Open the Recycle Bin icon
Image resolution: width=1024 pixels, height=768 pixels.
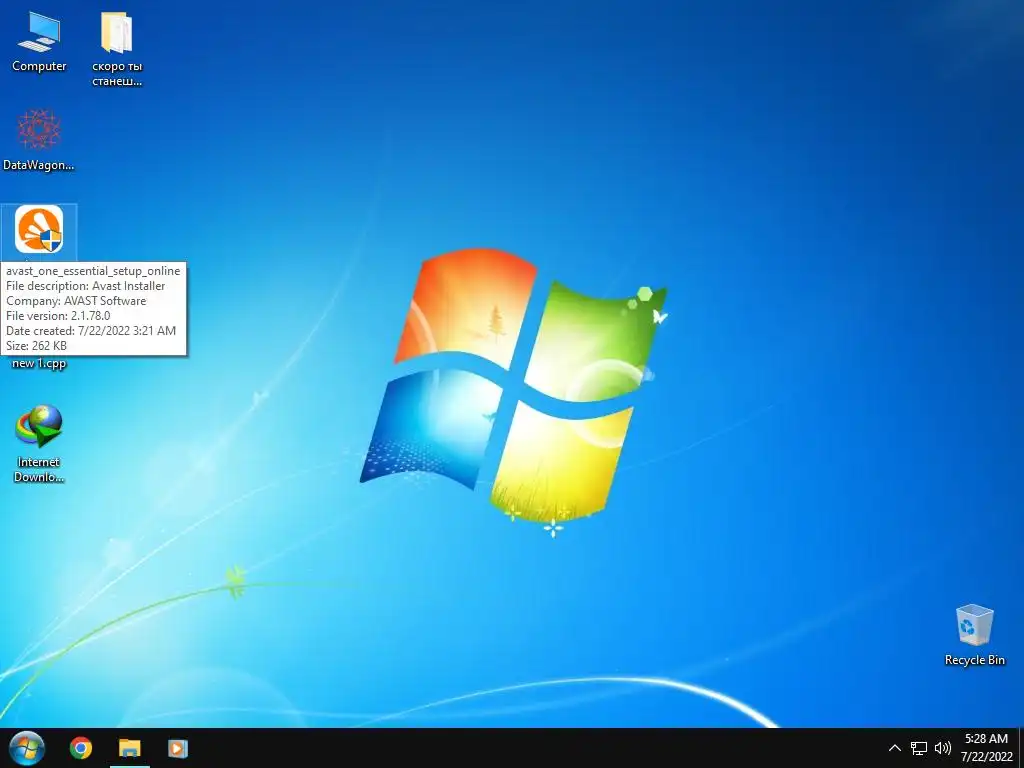(974, 635)
